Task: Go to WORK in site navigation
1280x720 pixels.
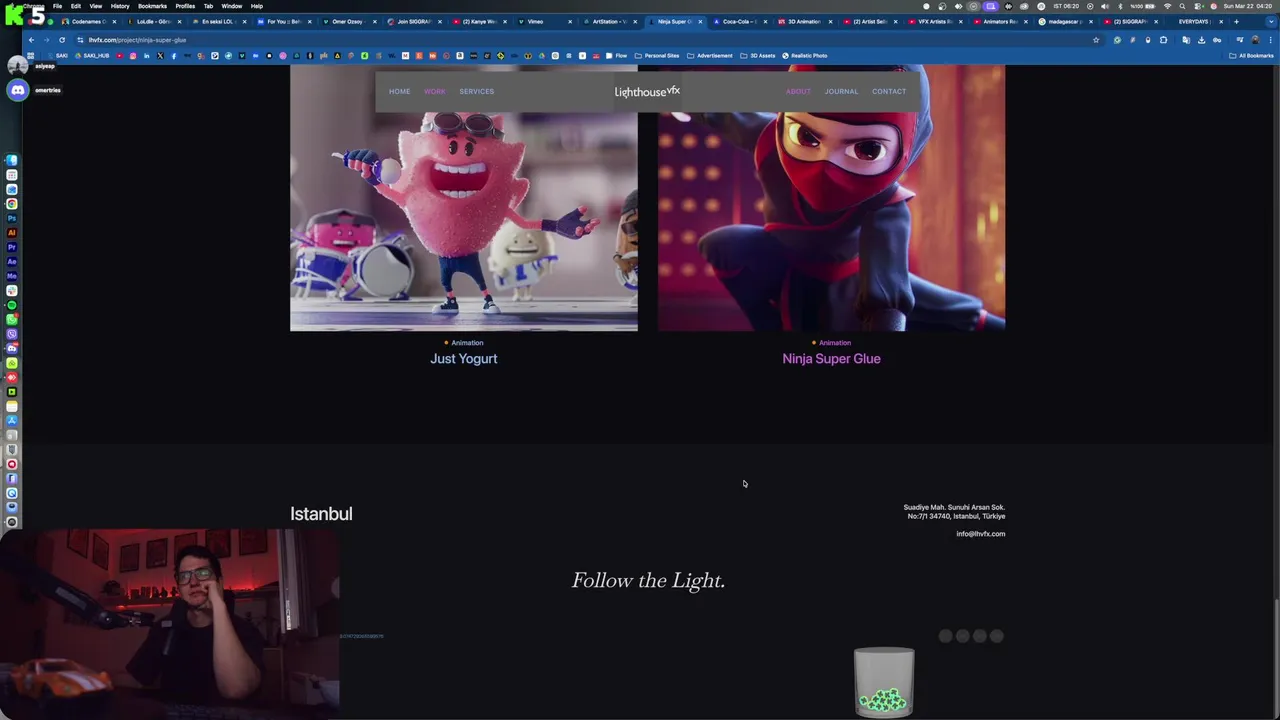Action: (x=434, y=91)
